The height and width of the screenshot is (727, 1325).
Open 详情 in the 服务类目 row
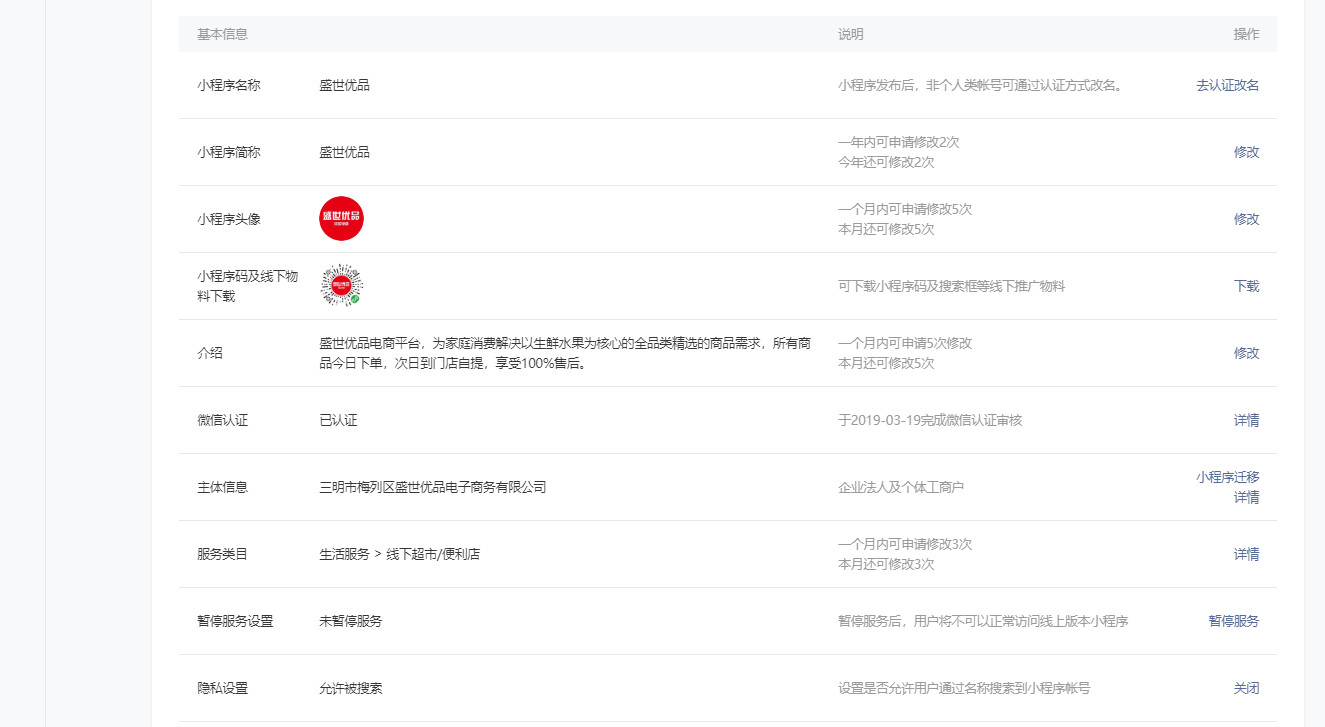click(1246, 554)
